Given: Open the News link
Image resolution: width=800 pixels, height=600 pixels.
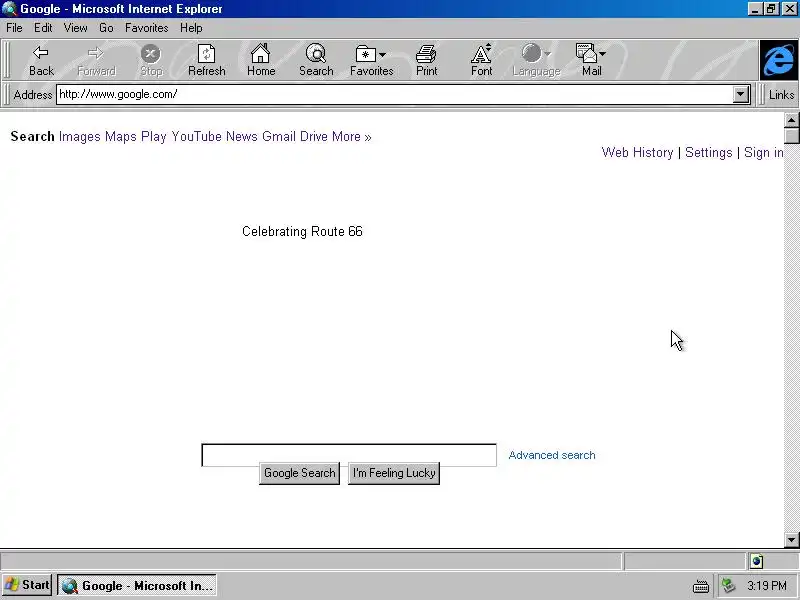Looking at the screenshot, I should pos(242,137).
